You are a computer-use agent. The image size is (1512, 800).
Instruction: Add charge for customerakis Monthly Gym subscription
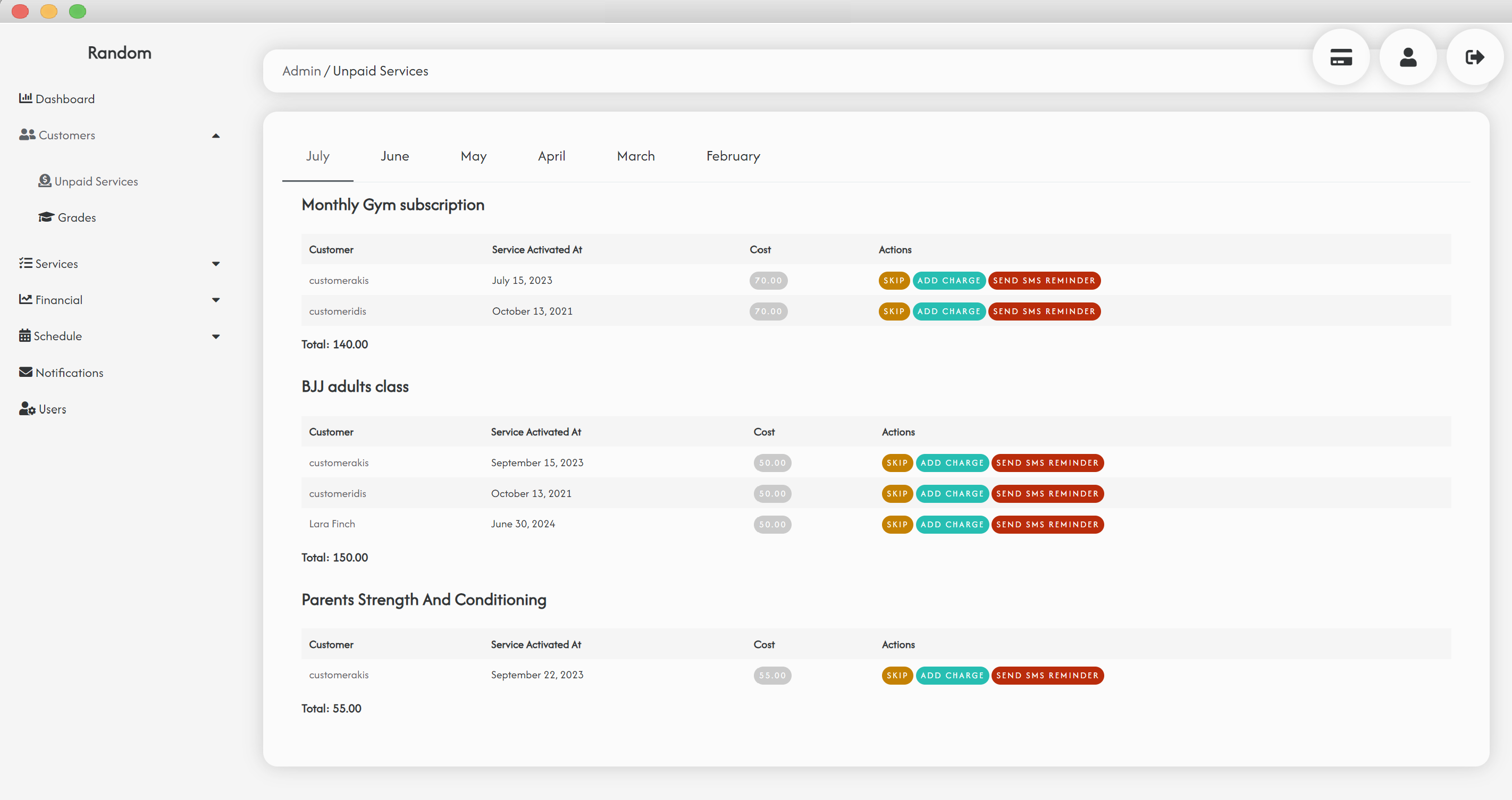(948, 281)
